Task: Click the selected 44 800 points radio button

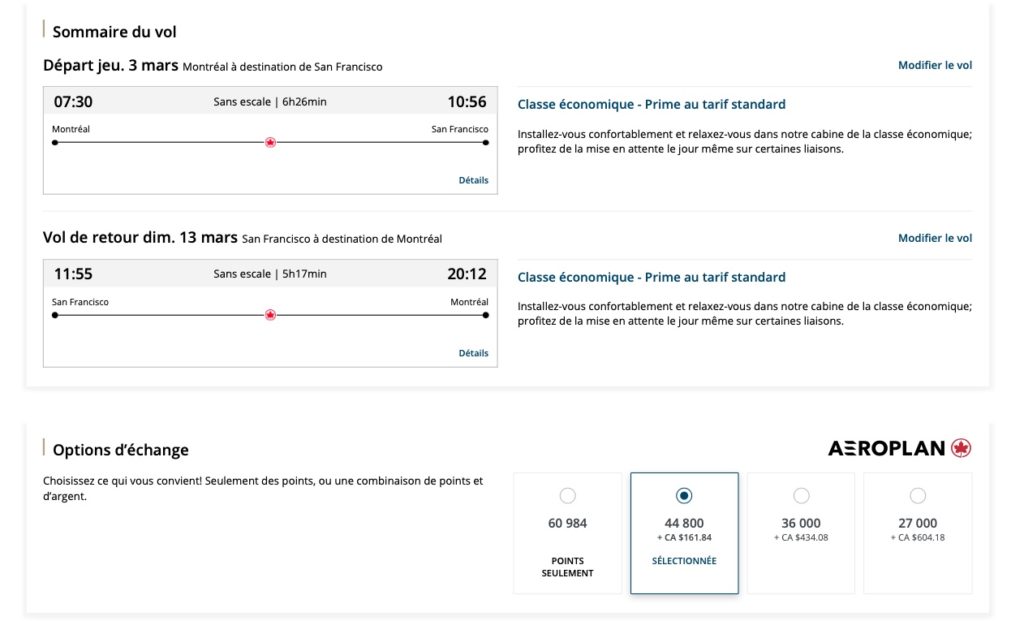Action: click(684, 494)
